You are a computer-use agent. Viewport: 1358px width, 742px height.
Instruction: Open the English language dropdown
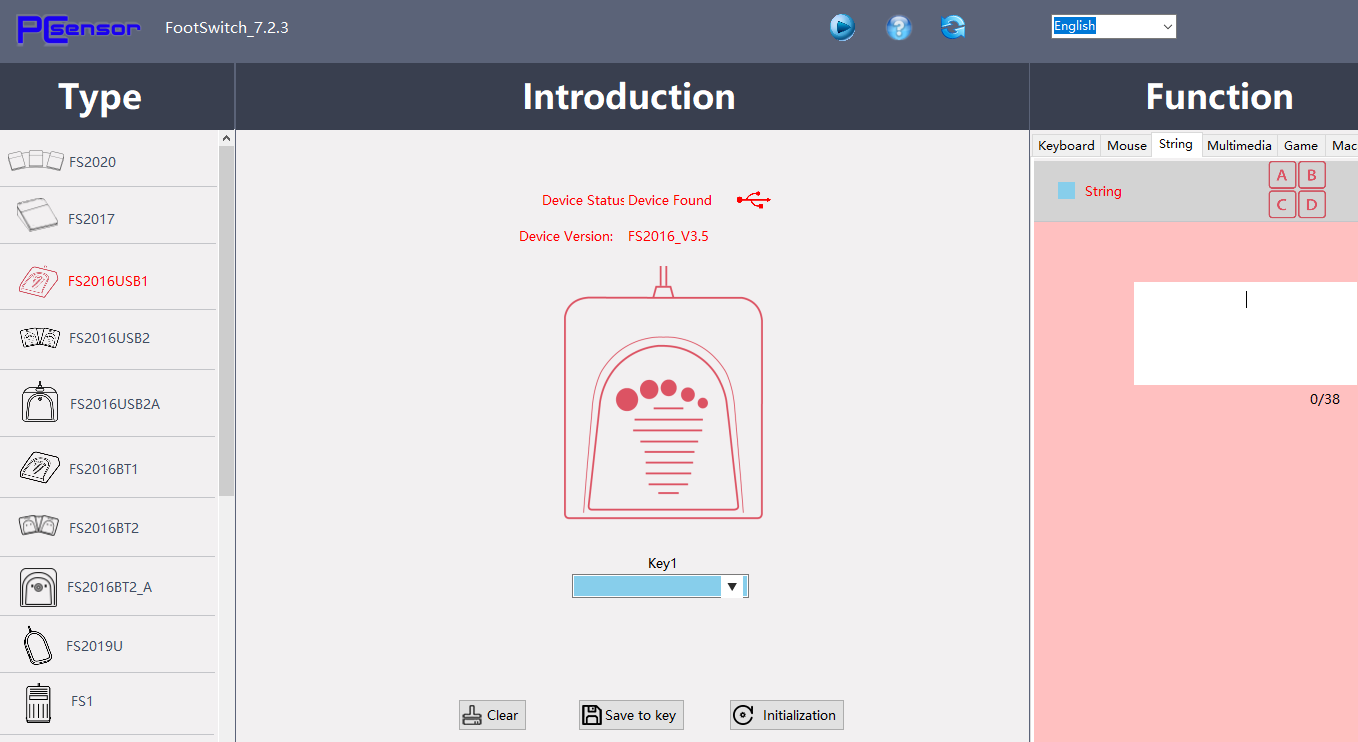tap(1113, 27)
